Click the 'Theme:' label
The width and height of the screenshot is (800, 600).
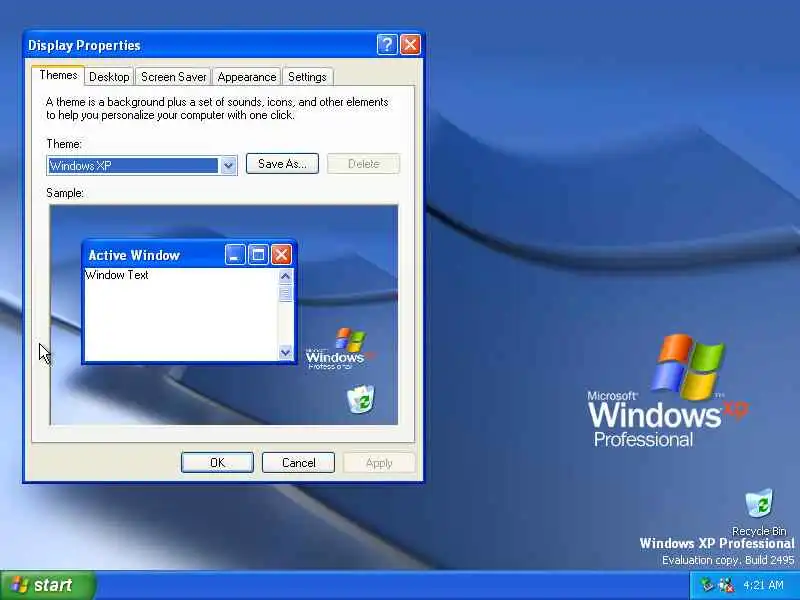point(64,144)
